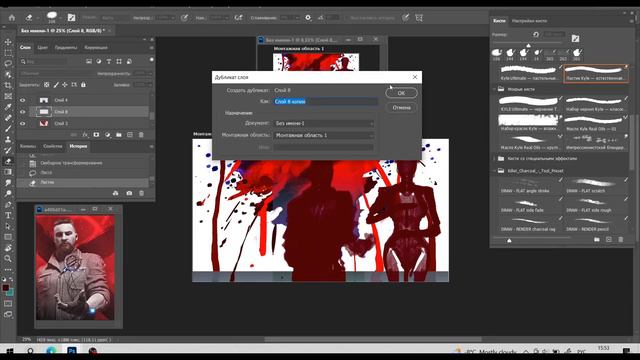This screenshot has height=360, width=640.
Task: Switch to the Свойства tab
Action: coord(53,146)
